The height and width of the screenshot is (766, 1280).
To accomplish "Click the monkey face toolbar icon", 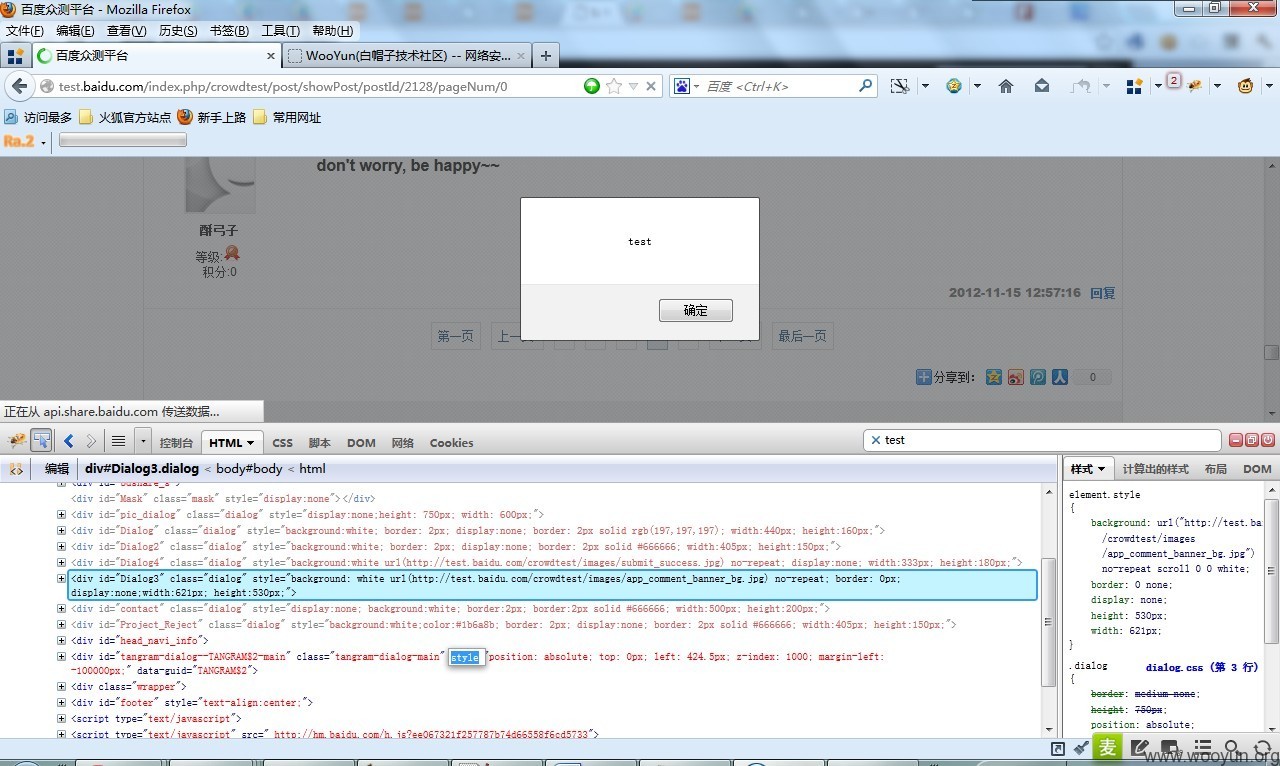I will click(1246, 87).
